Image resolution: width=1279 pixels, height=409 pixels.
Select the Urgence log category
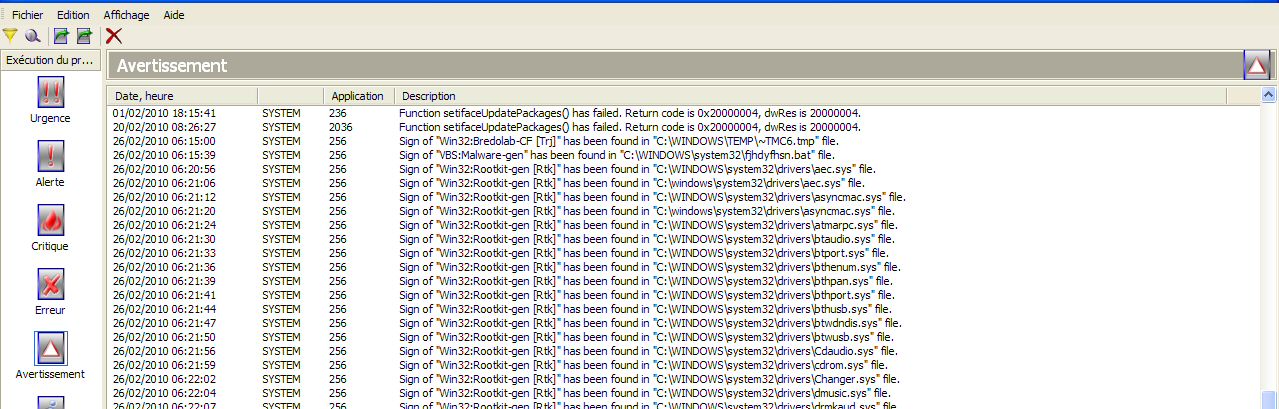click(50, 100)
